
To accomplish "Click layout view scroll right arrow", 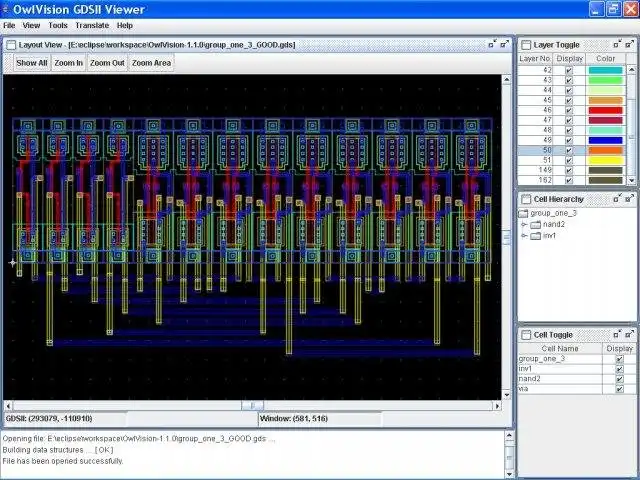I will click(497, 406).
